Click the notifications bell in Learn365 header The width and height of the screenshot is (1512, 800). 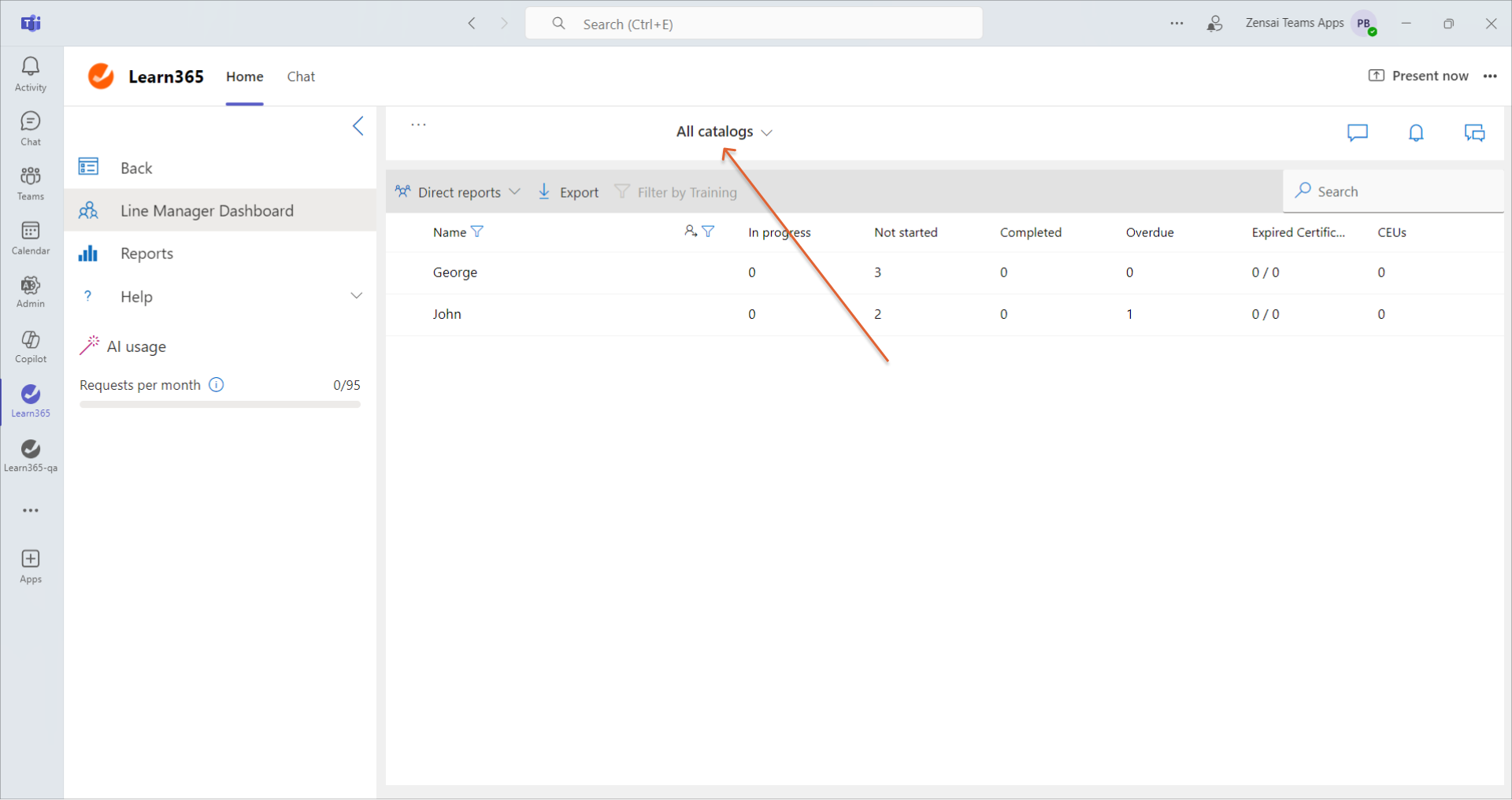click(x=1415, y=132)
